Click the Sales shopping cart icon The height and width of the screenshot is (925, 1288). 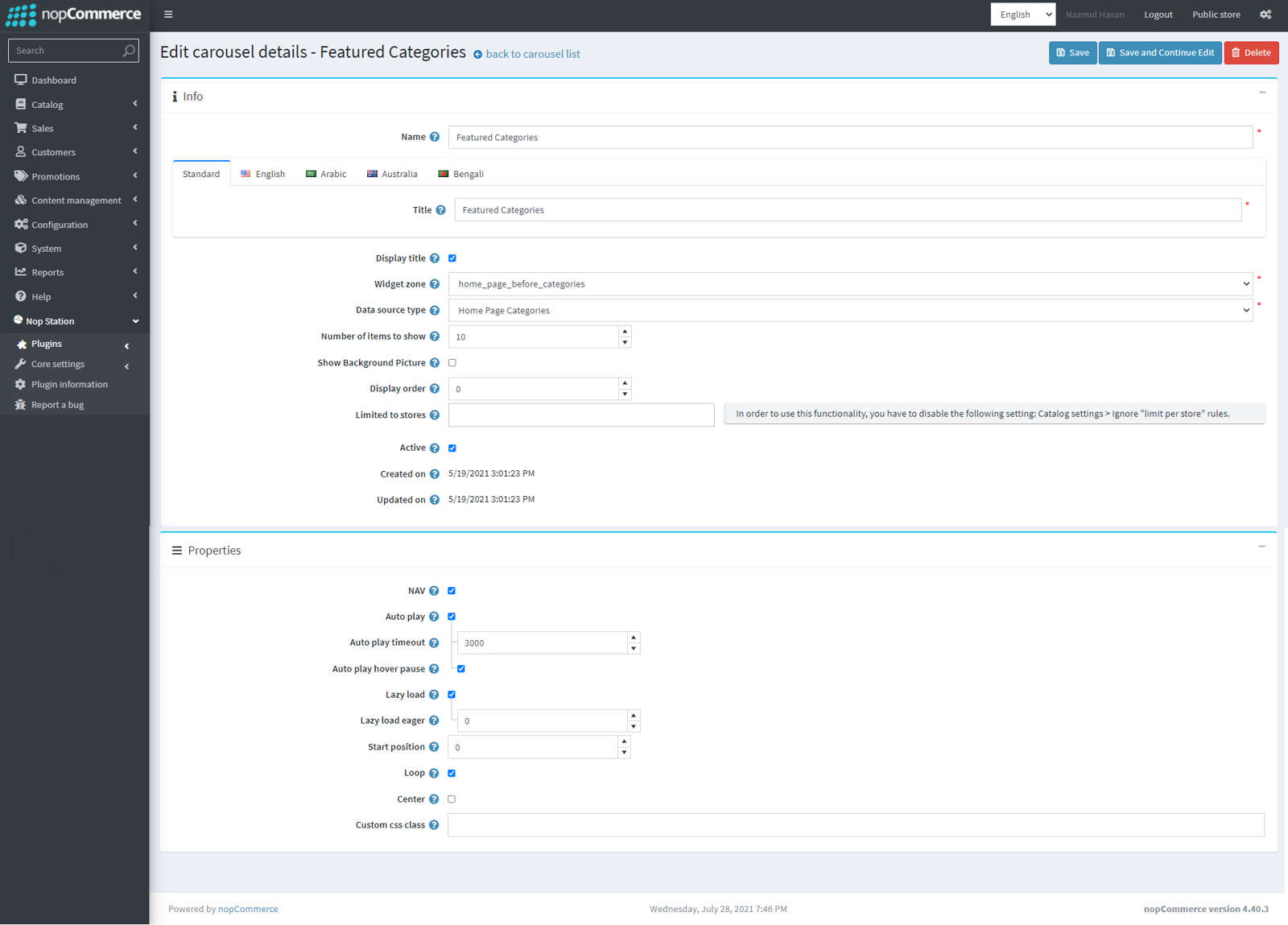(21, 128)
